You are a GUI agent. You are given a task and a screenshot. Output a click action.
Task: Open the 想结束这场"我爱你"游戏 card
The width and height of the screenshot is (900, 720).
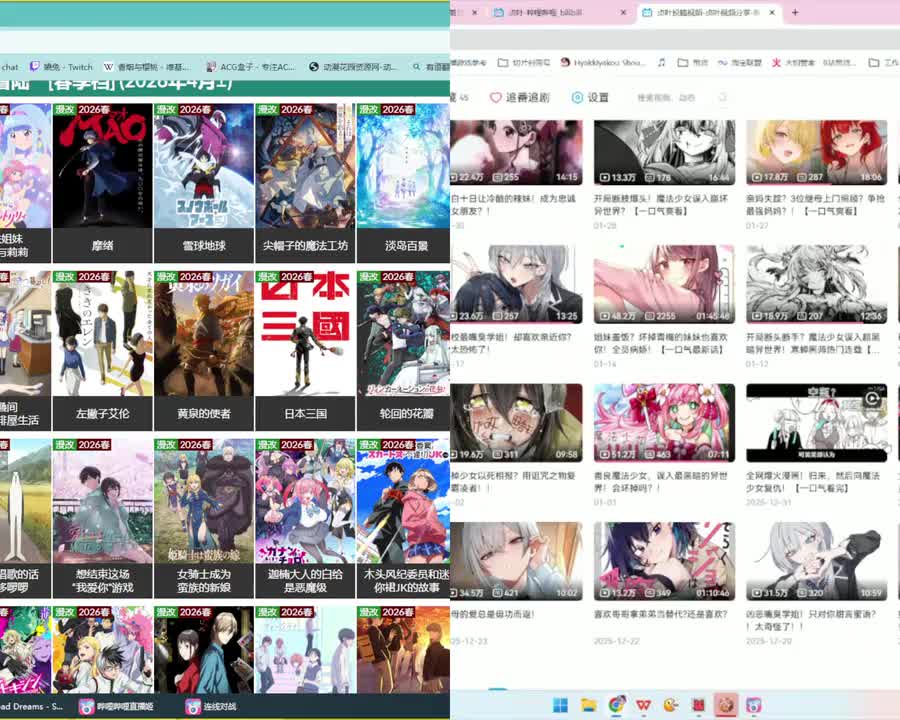click(x=102, y=518)
